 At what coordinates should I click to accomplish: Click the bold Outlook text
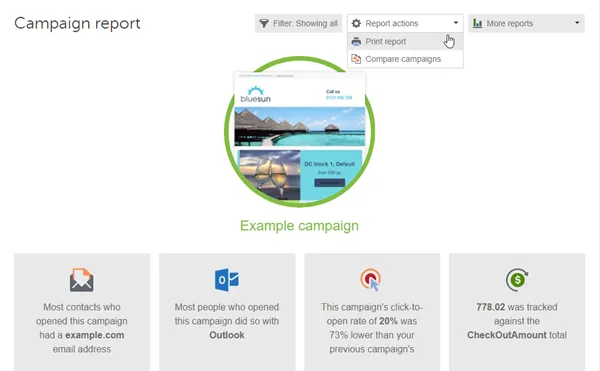pyautogui.click(x=227, y=335)
